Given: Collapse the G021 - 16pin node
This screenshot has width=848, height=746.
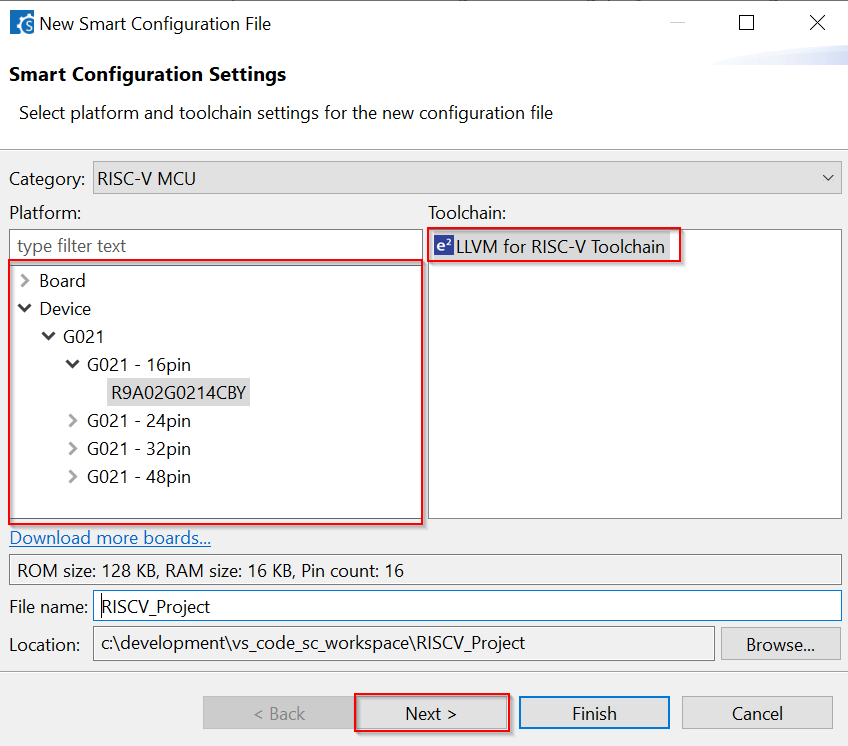Looking at the screenshot, I should (72, 364).
